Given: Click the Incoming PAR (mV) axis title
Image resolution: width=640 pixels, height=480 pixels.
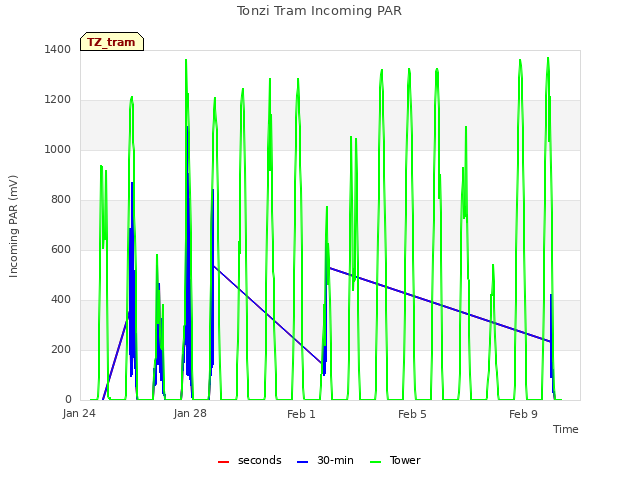Looking at the screenshot, I should pyautogui.click(x=13, y=226).
